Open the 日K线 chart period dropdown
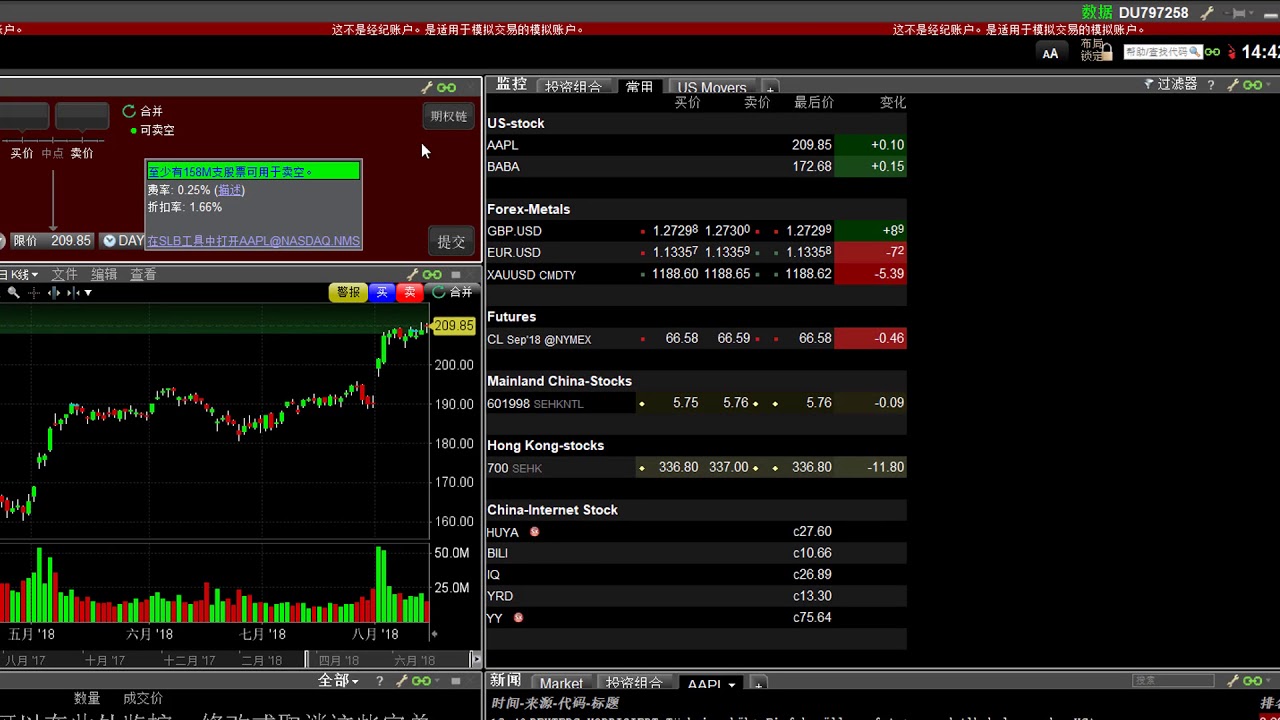This screenshot has width=1280, height=720. point(19,274)
